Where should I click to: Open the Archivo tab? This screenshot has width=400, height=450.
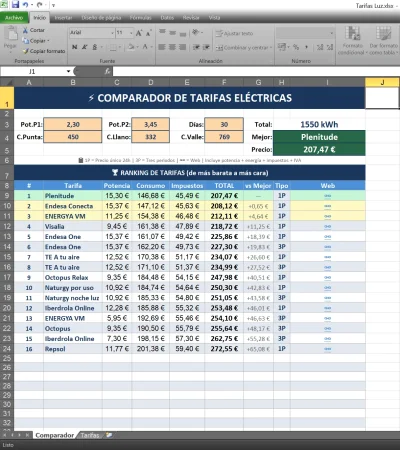(x=14, y=18)
